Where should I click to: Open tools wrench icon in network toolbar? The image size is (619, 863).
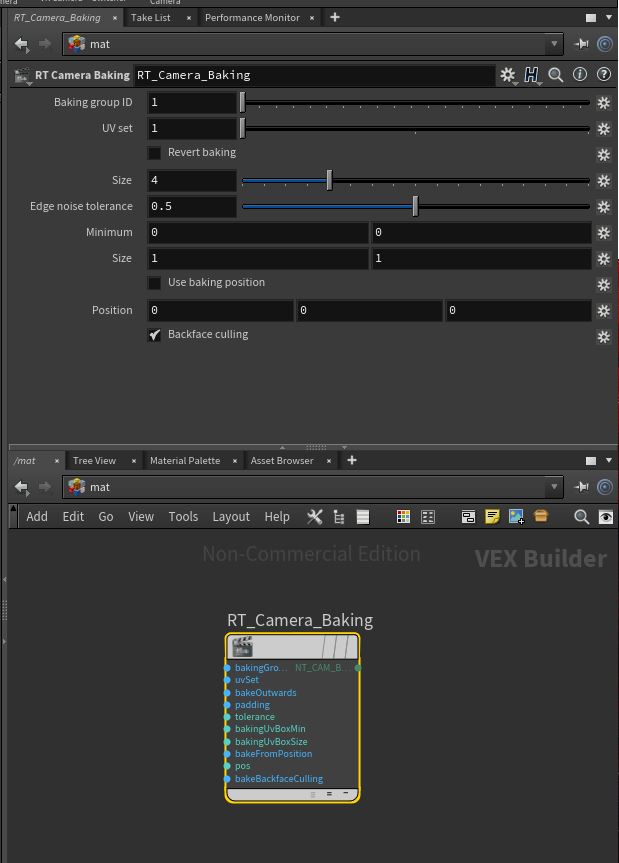315,516
